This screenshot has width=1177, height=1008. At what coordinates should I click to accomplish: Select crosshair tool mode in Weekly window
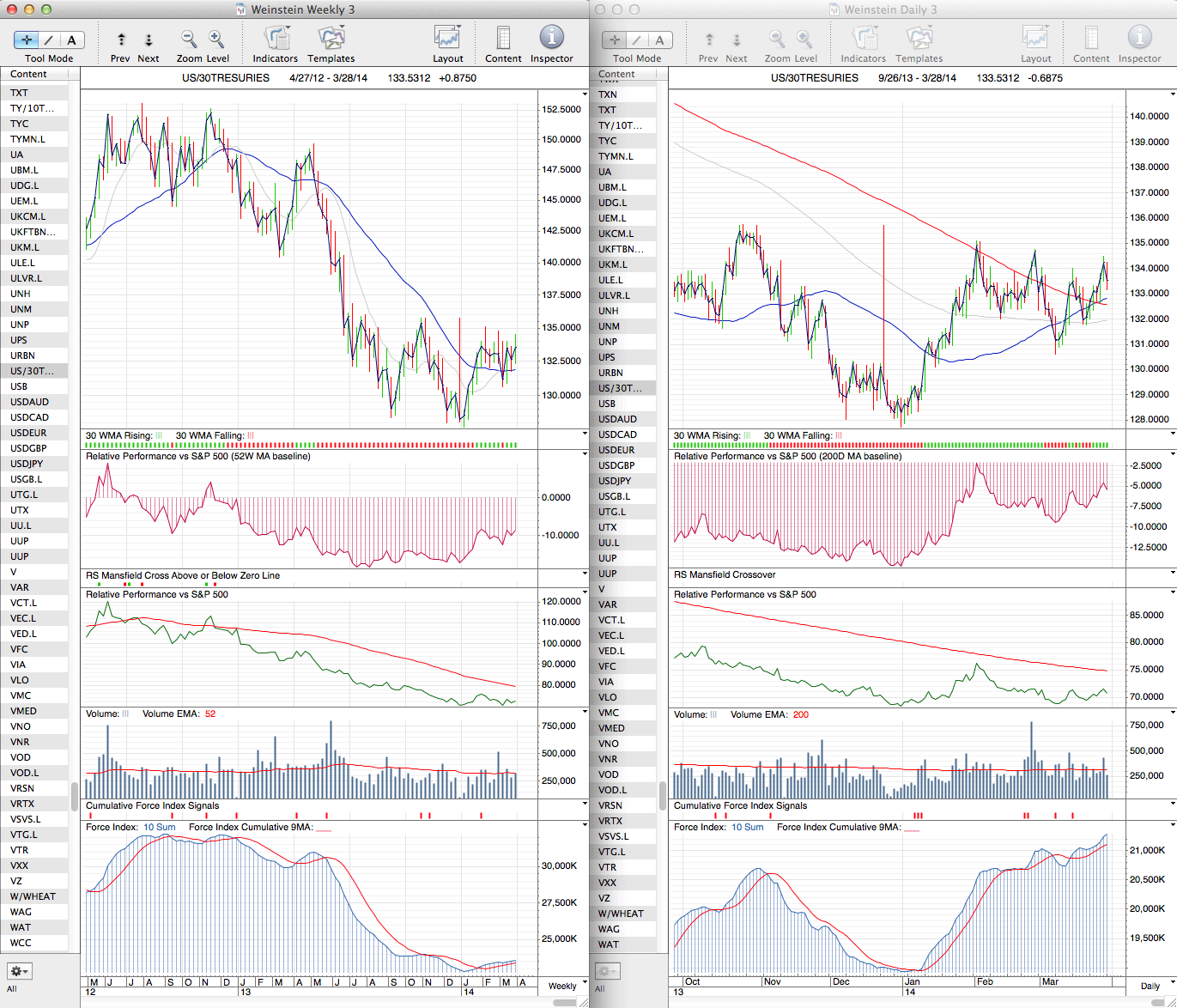(27, 40)
